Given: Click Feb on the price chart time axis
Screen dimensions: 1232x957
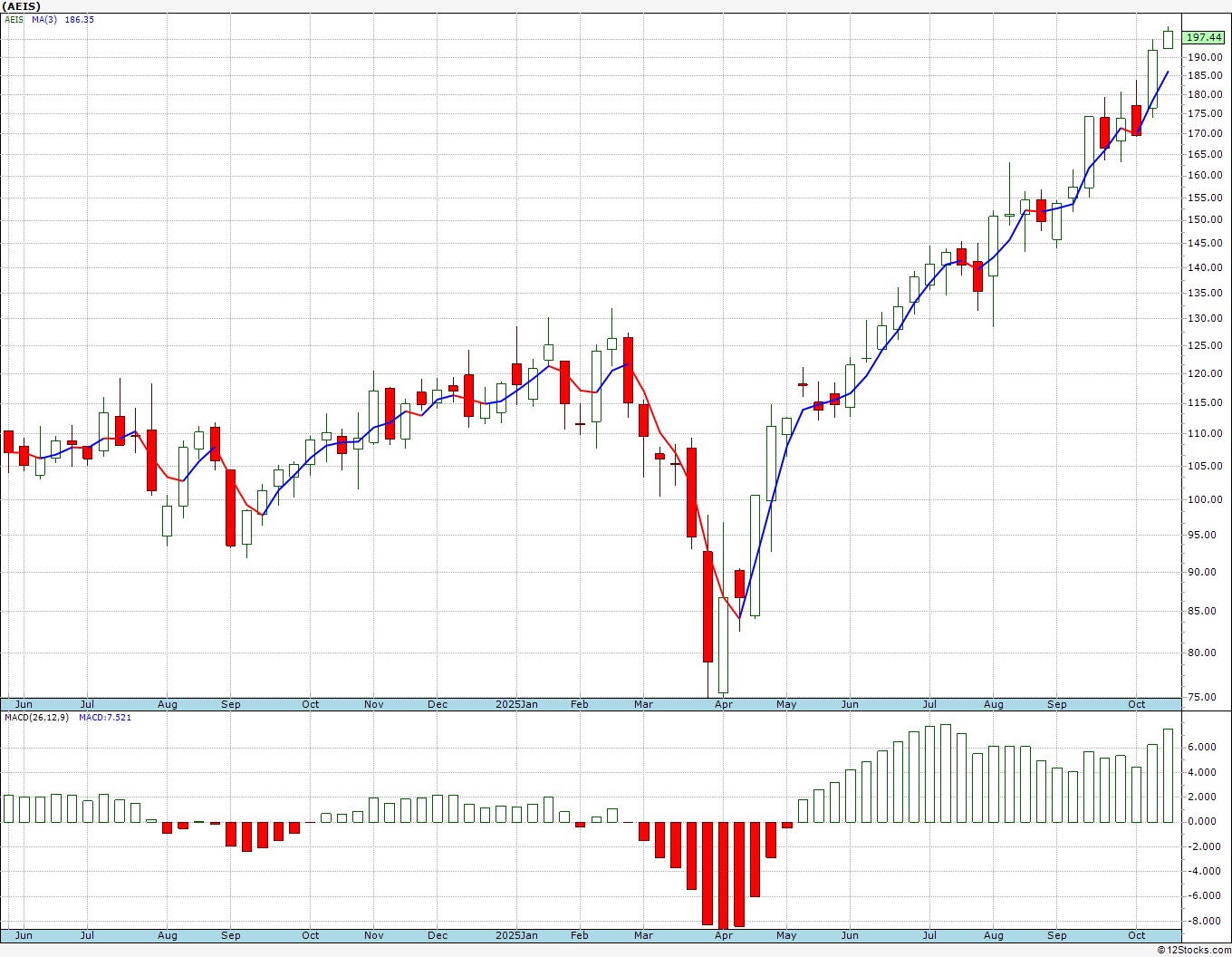Looking at the screenshot, I should [580, 704].
